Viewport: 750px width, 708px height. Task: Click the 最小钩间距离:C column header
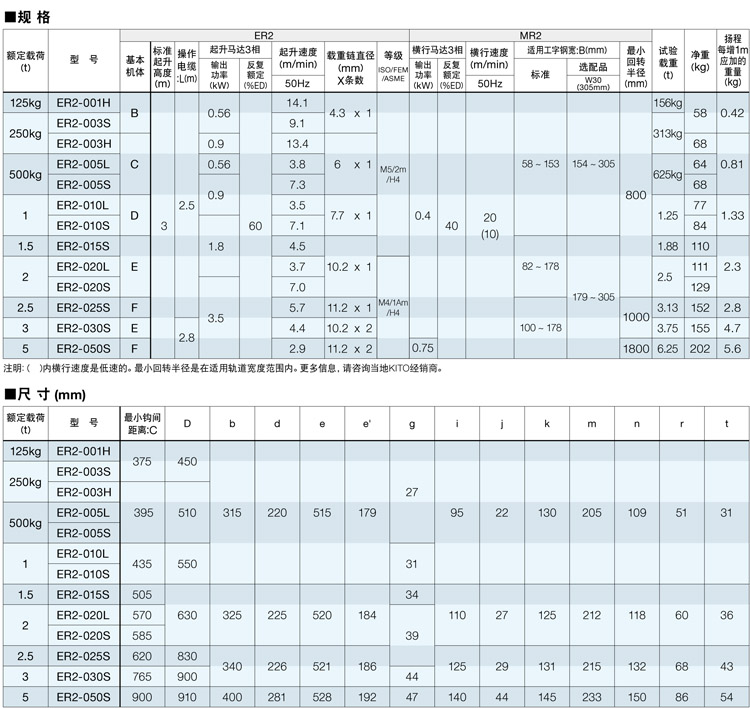pyautogui.click(x=142, y=423)
